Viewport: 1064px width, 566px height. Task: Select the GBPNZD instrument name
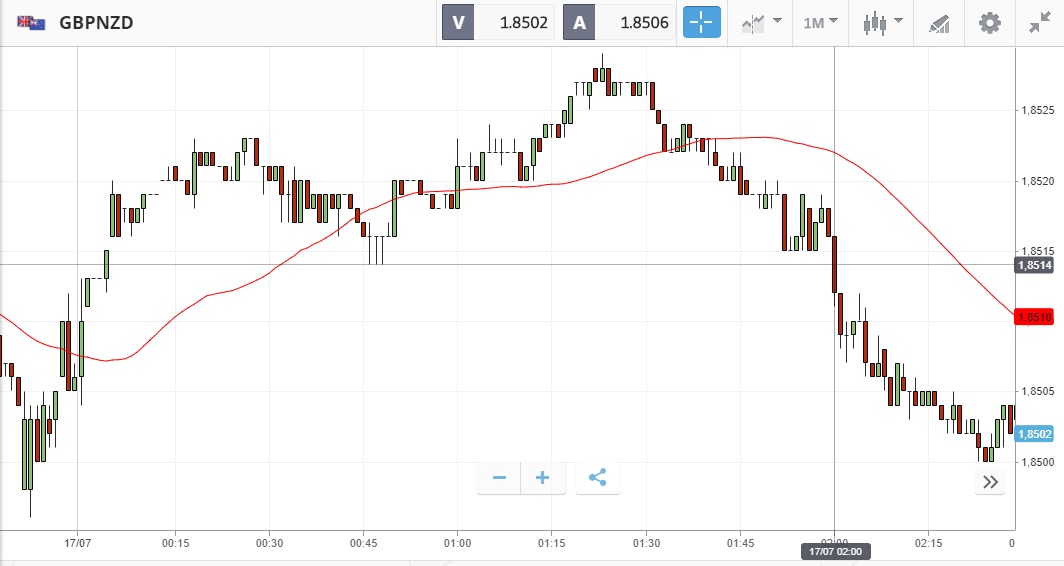point(96,22)
